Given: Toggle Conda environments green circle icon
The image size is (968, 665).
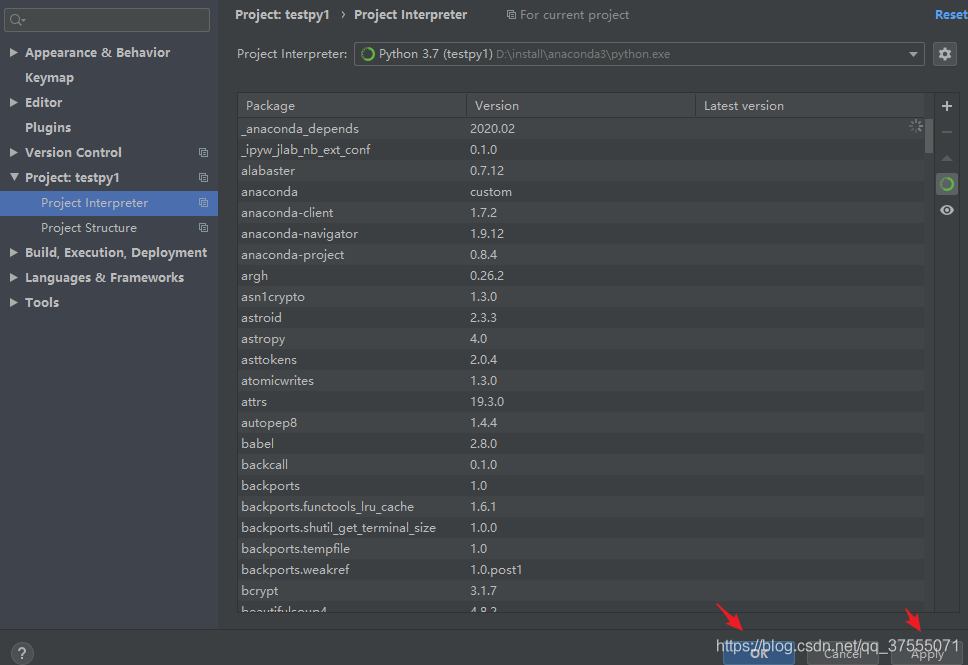Looking at the screenshot, I should (946, 184).
